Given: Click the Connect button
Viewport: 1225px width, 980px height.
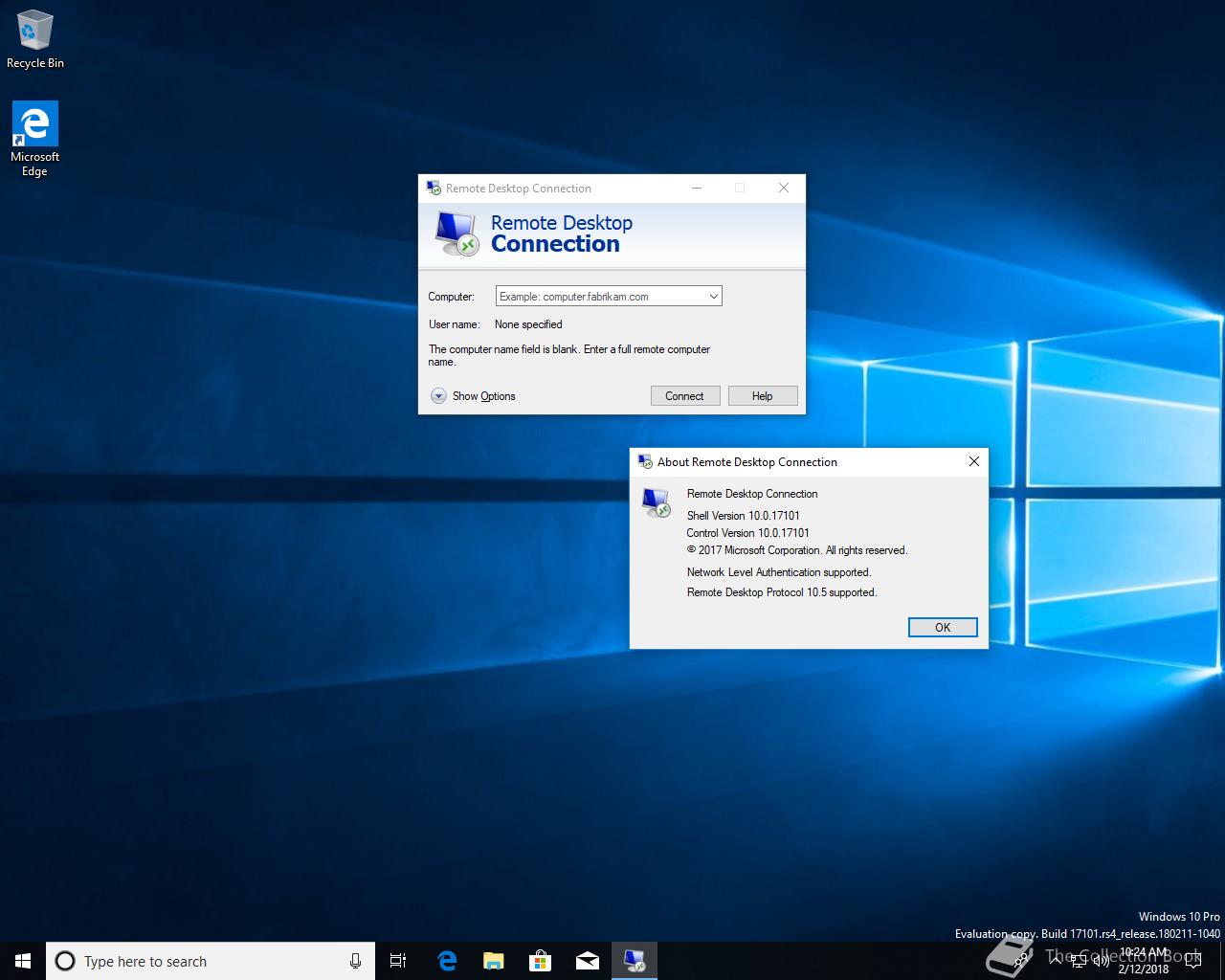Looking at the screenshot, I should coord(685,396).
